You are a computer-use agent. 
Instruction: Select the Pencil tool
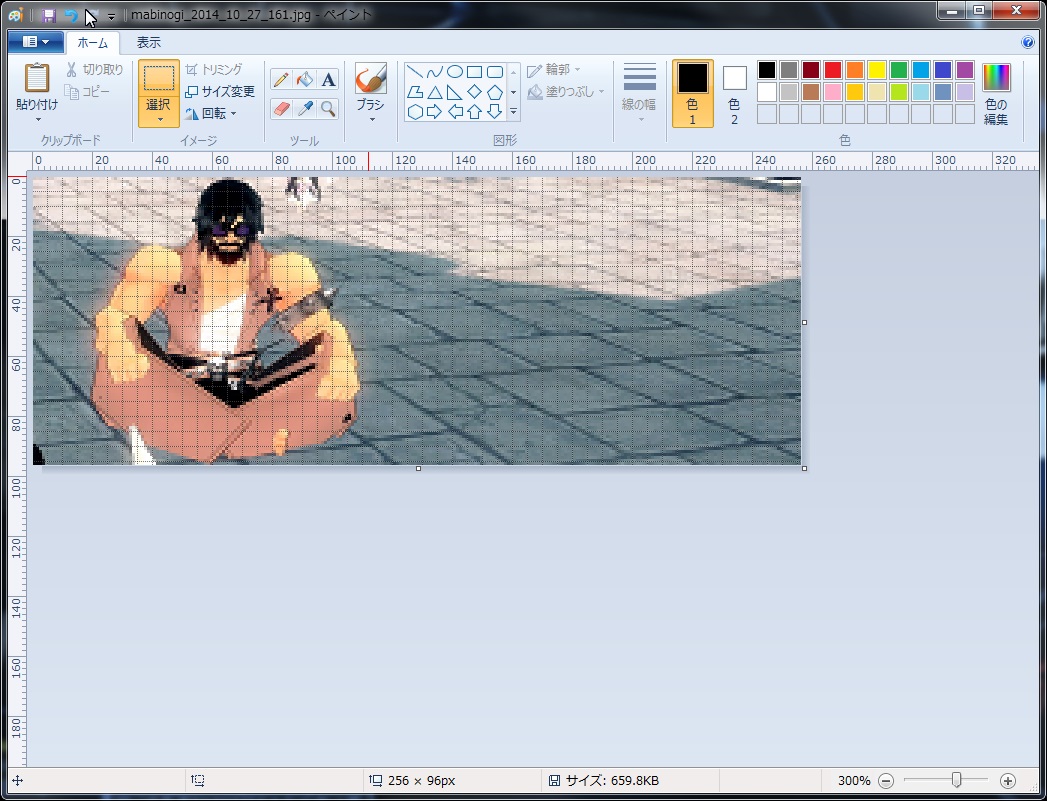point(281,80)
